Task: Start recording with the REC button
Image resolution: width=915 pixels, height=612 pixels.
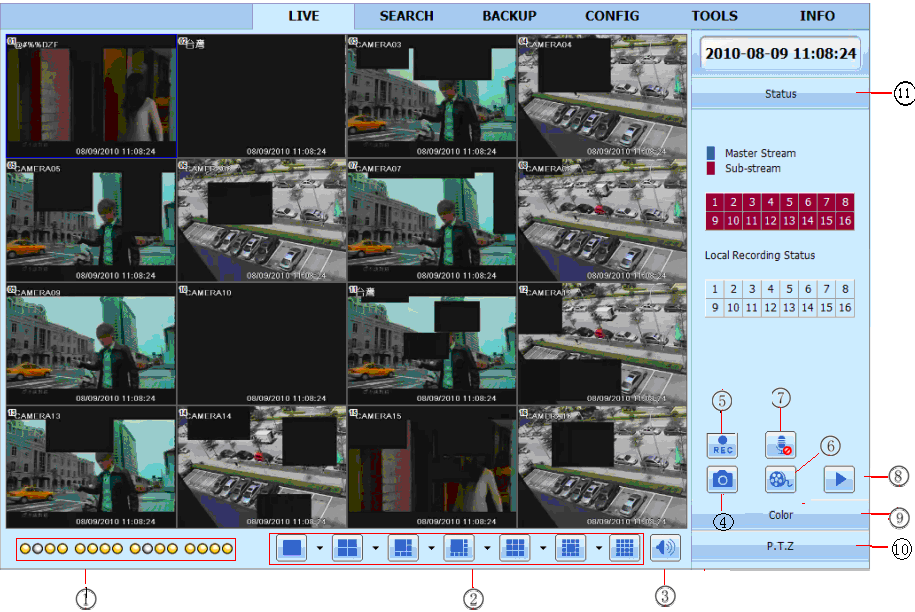Action: click(722, 446)
